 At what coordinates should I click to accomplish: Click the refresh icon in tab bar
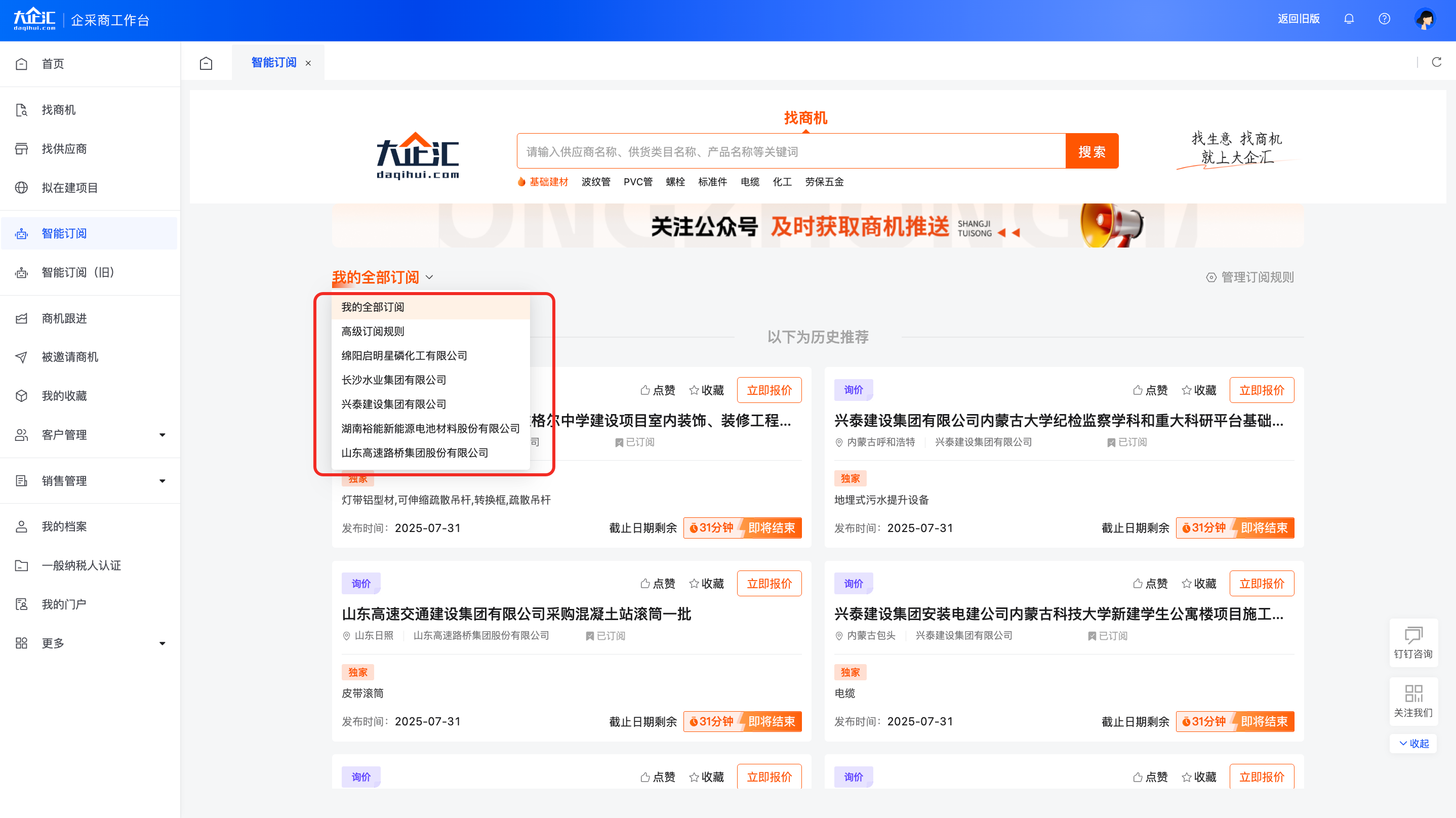point(1436,62)
